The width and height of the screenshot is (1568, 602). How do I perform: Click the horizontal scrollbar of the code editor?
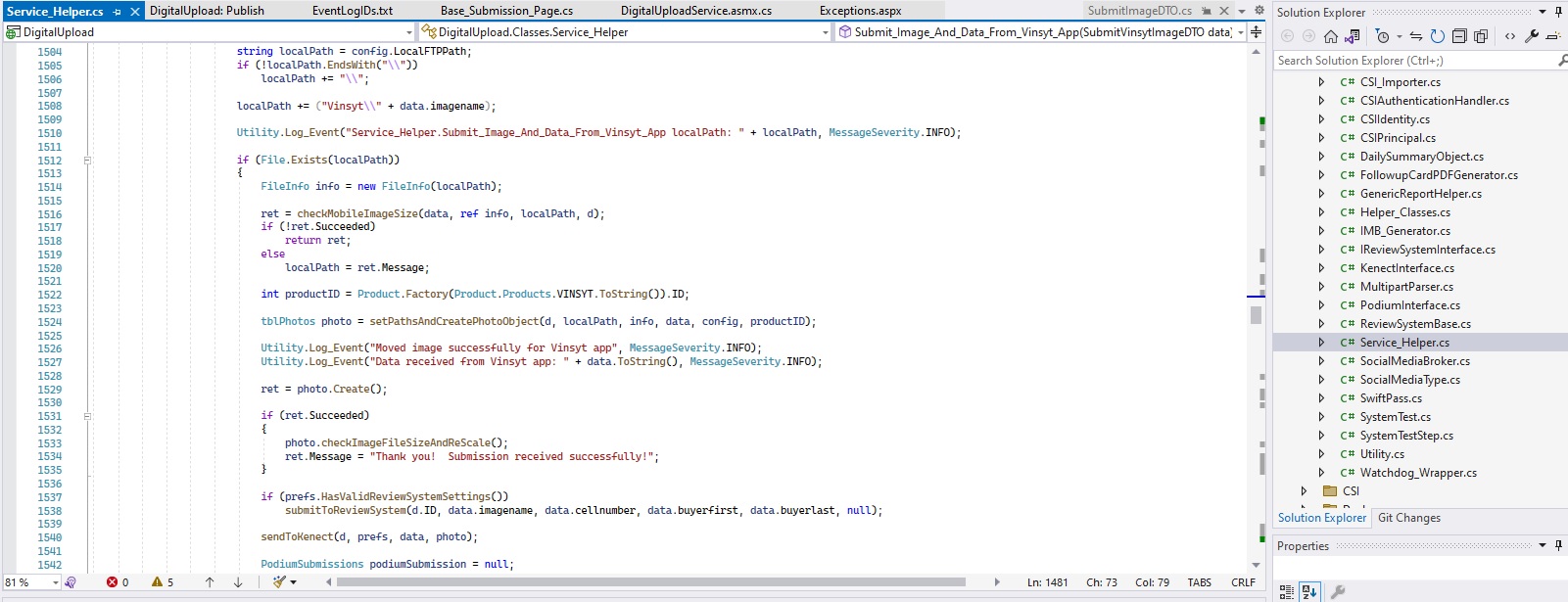click(x=650, y=582)
